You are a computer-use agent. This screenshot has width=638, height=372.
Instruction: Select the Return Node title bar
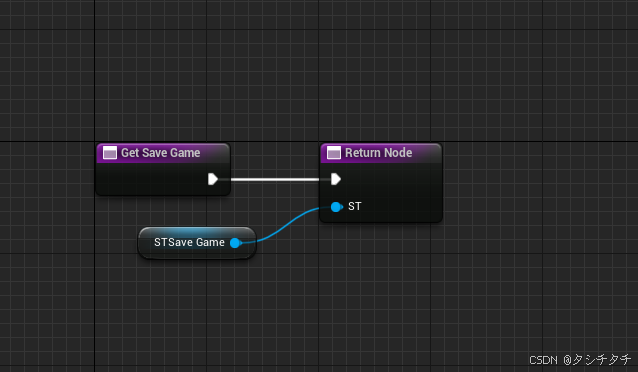(381, 153)
